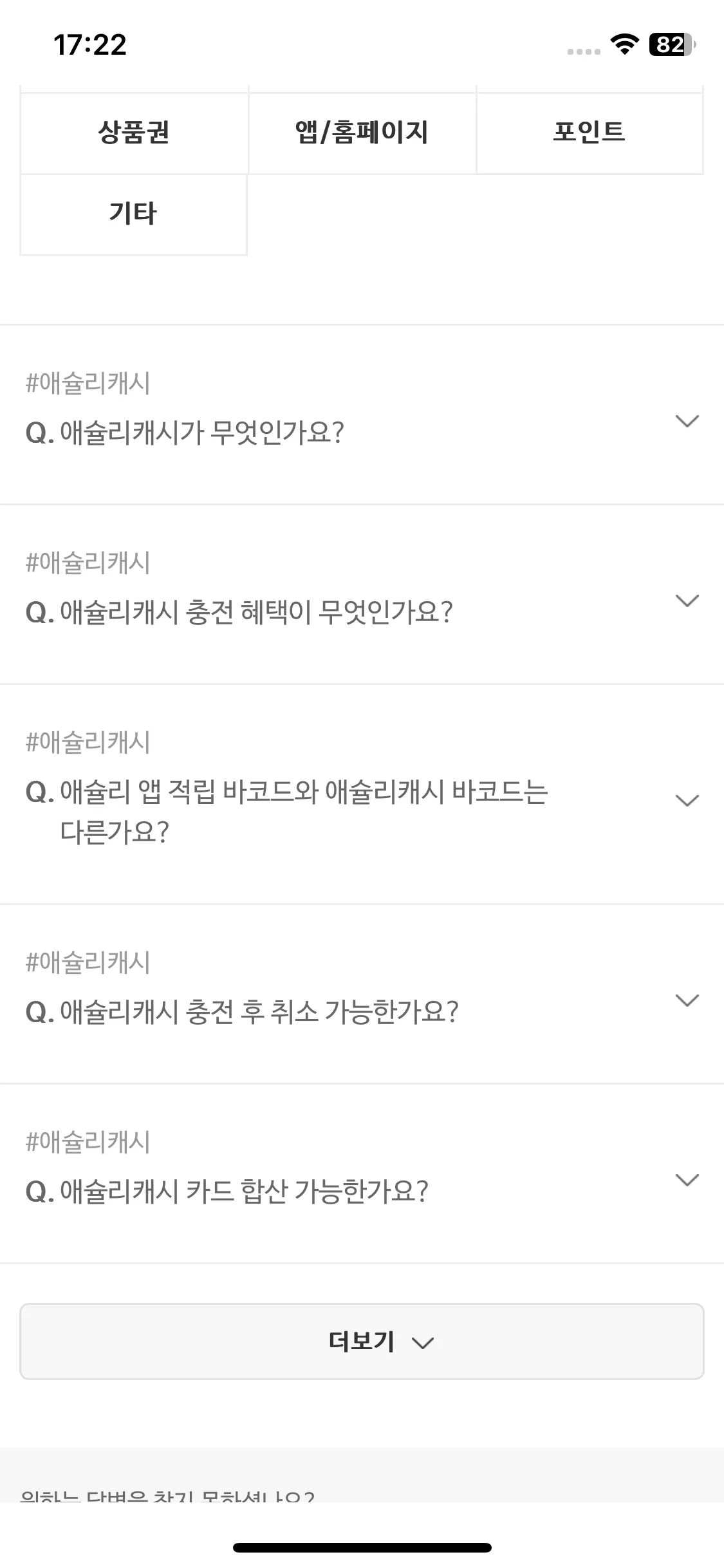Expand chevron for 애슐리캐시가 무엇인가요 question

[x=687, y=421]
